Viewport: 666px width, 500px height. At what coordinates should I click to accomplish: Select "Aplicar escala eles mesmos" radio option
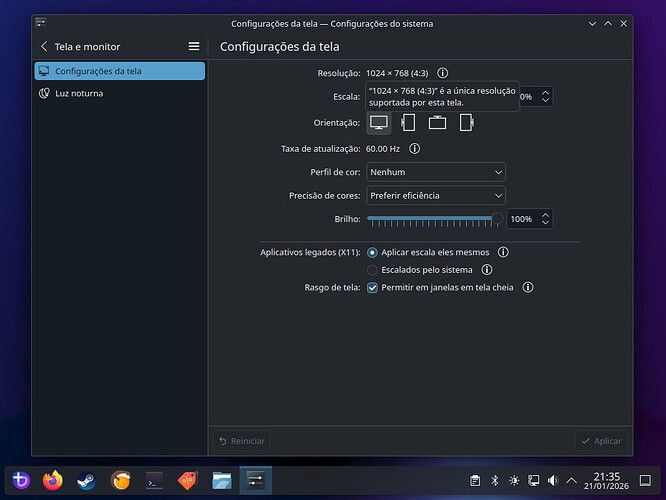373,253
